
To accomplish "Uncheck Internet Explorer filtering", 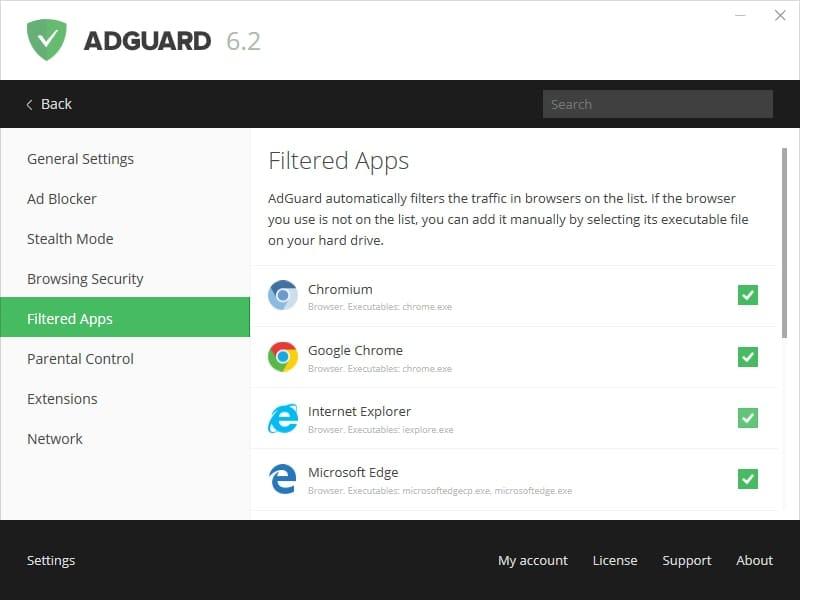I will pyautogui.click(x=747, y=418).
